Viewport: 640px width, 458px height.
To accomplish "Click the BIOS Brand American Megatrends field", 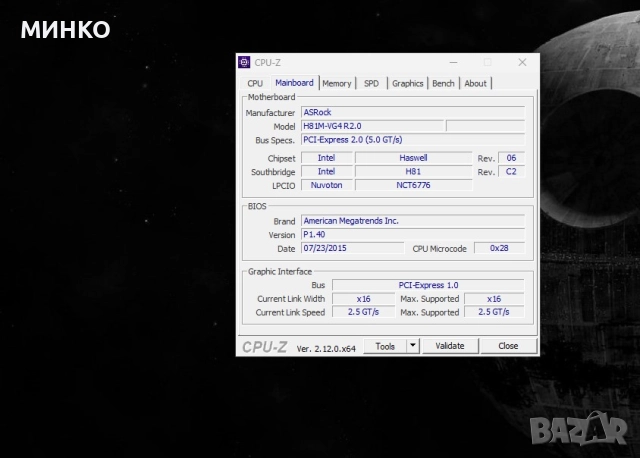I will 412,220.
